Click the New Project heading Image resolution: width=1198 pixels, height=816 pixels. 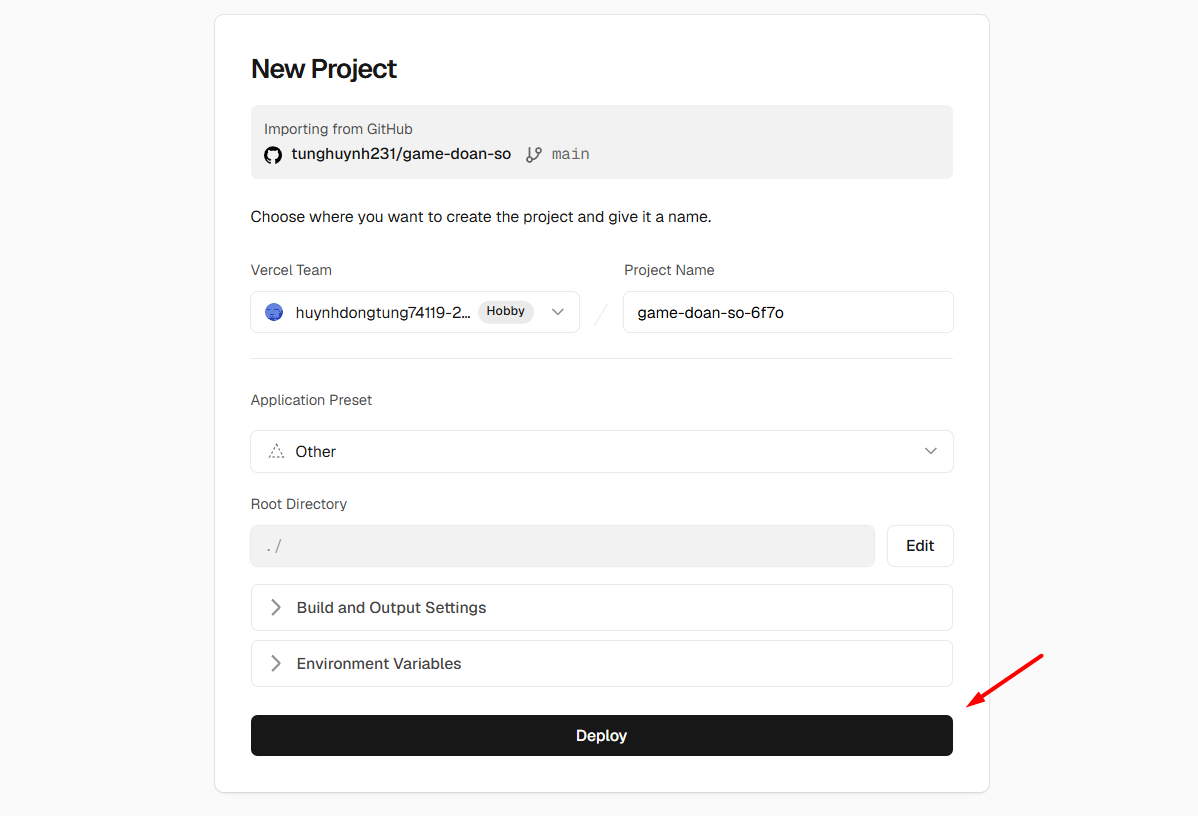[324, 69]
